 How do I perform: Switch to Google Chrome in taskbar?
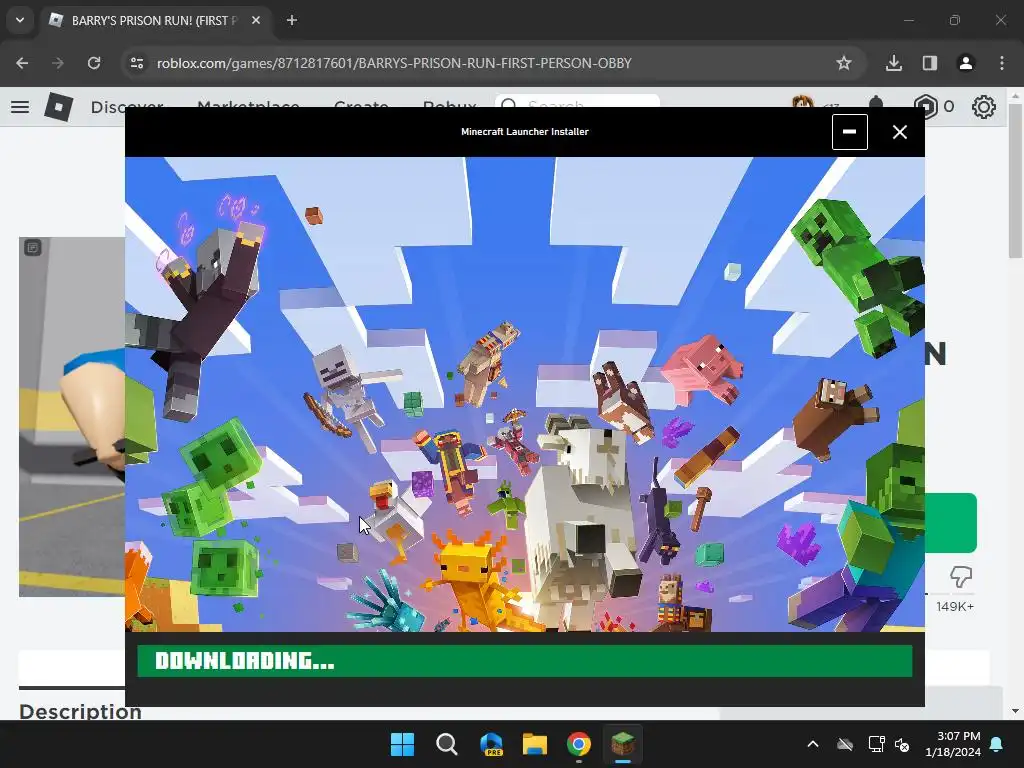(x=579, y=744)
